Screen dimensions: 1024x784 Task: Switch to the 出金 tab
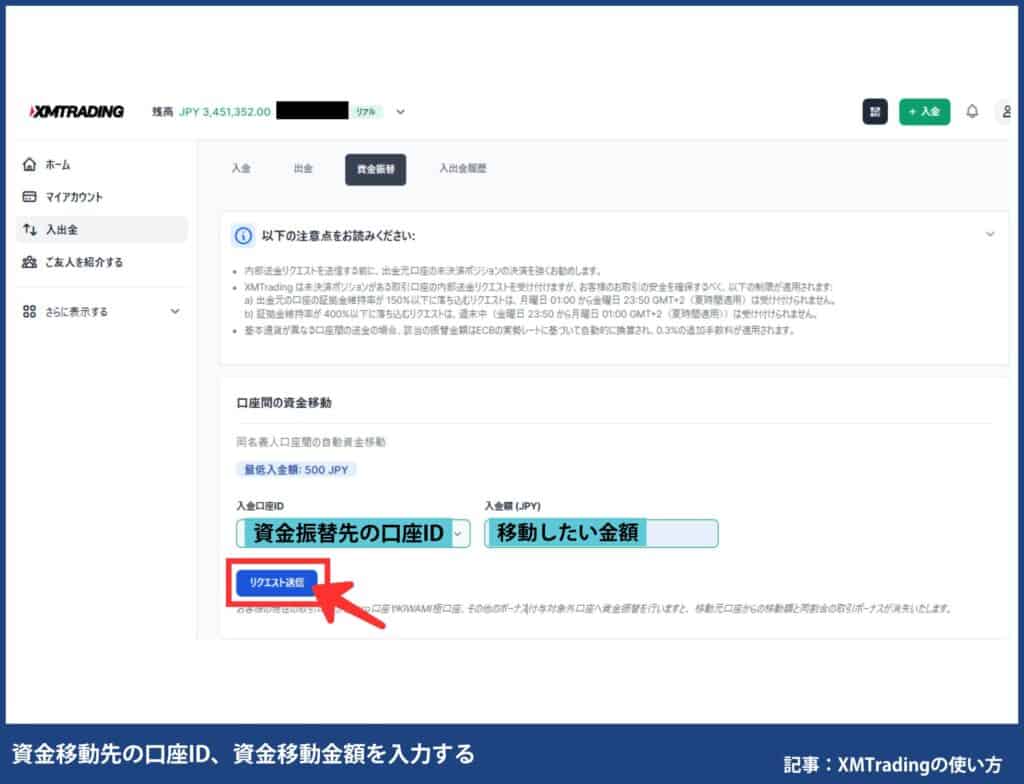303,169
